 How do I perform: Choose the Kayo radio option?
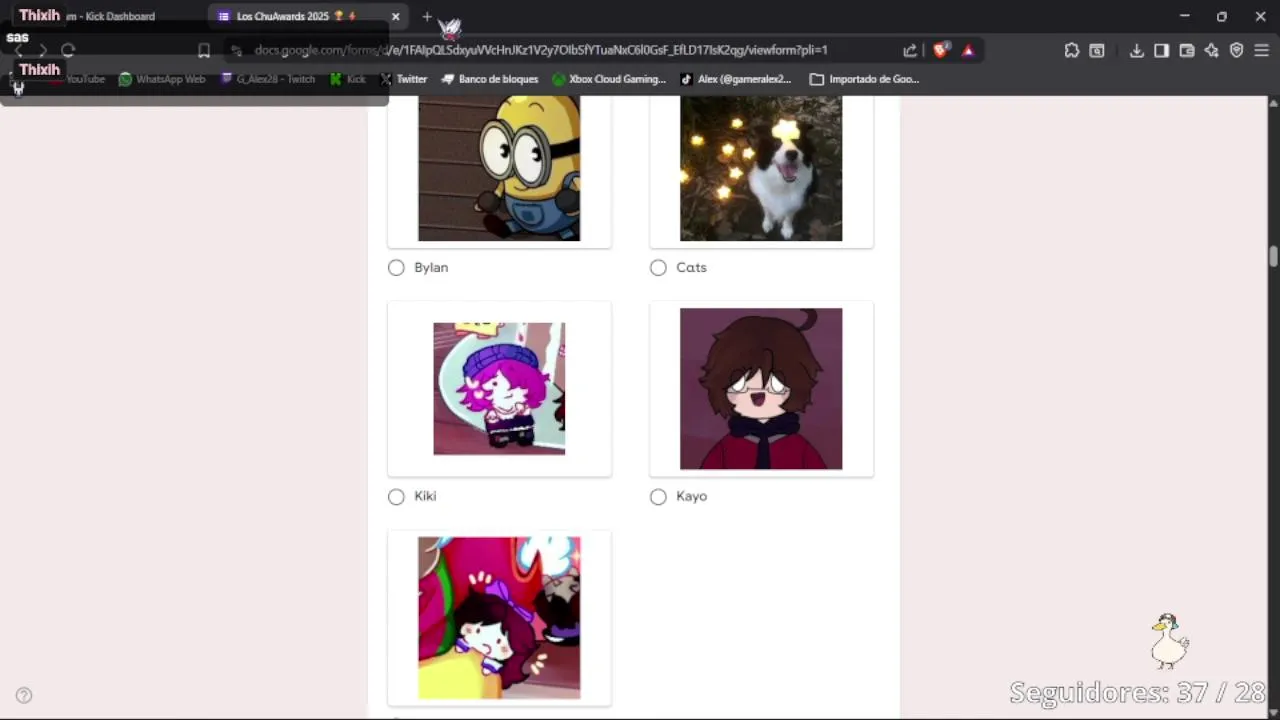(658, 496)
